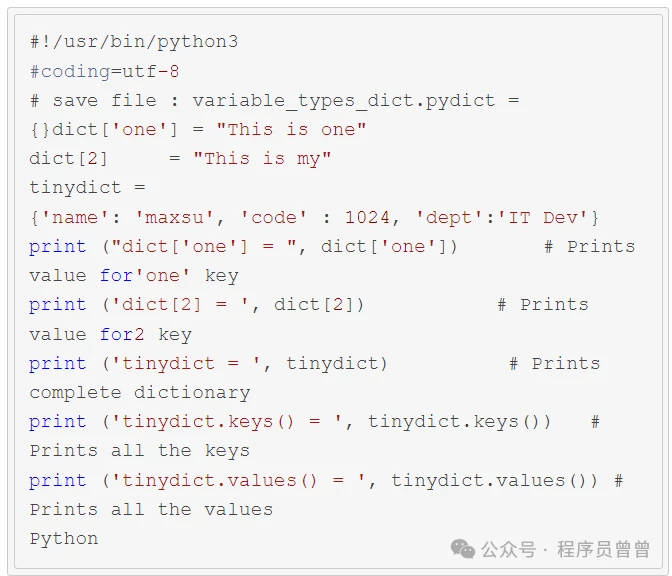Click the 'complete dictionary' comment text
Viewport: 672px width, 576px height.
(140, 393)
